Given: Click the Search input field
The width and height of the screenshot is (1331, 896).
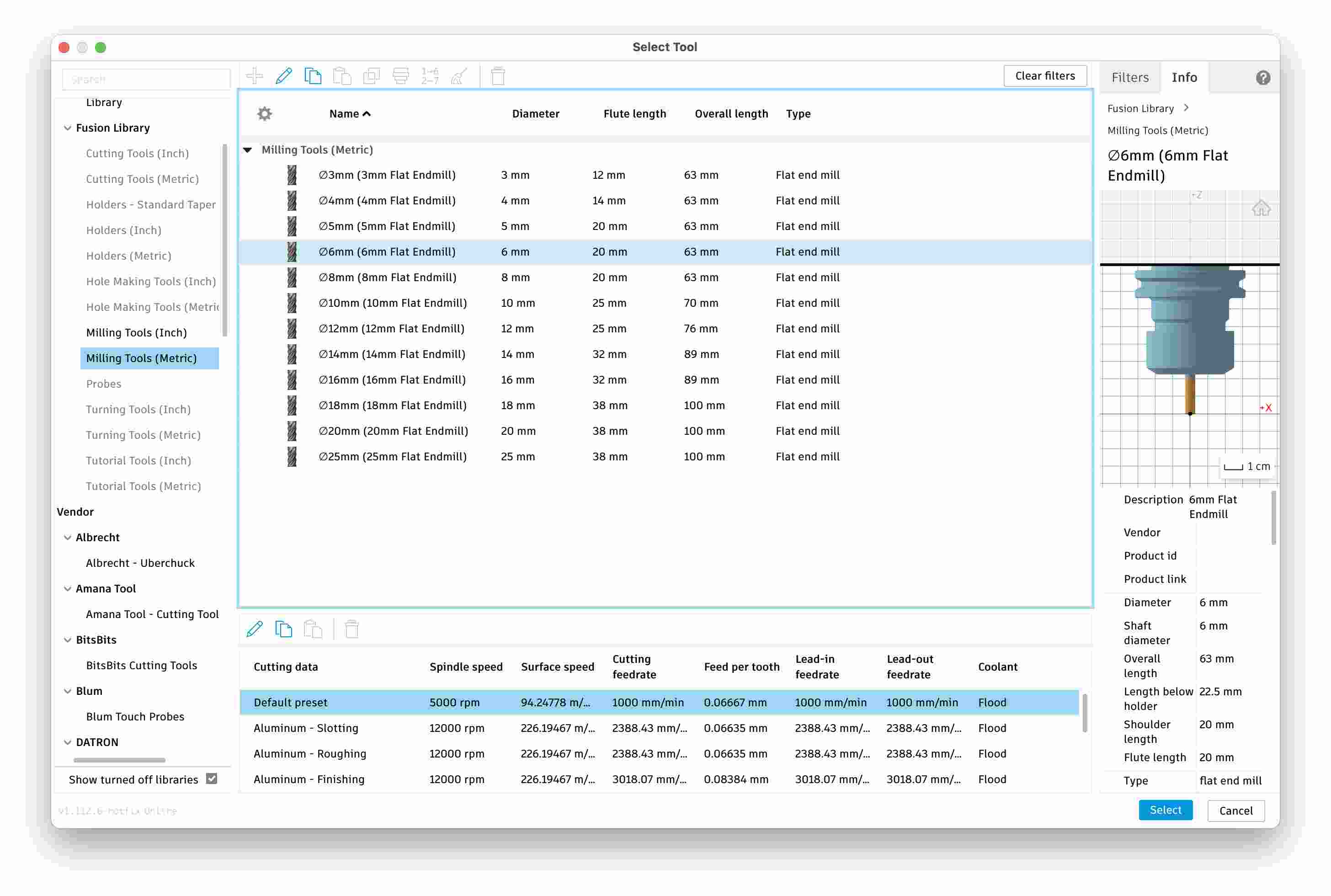Looking at the screenshot, I should [146, 79].
